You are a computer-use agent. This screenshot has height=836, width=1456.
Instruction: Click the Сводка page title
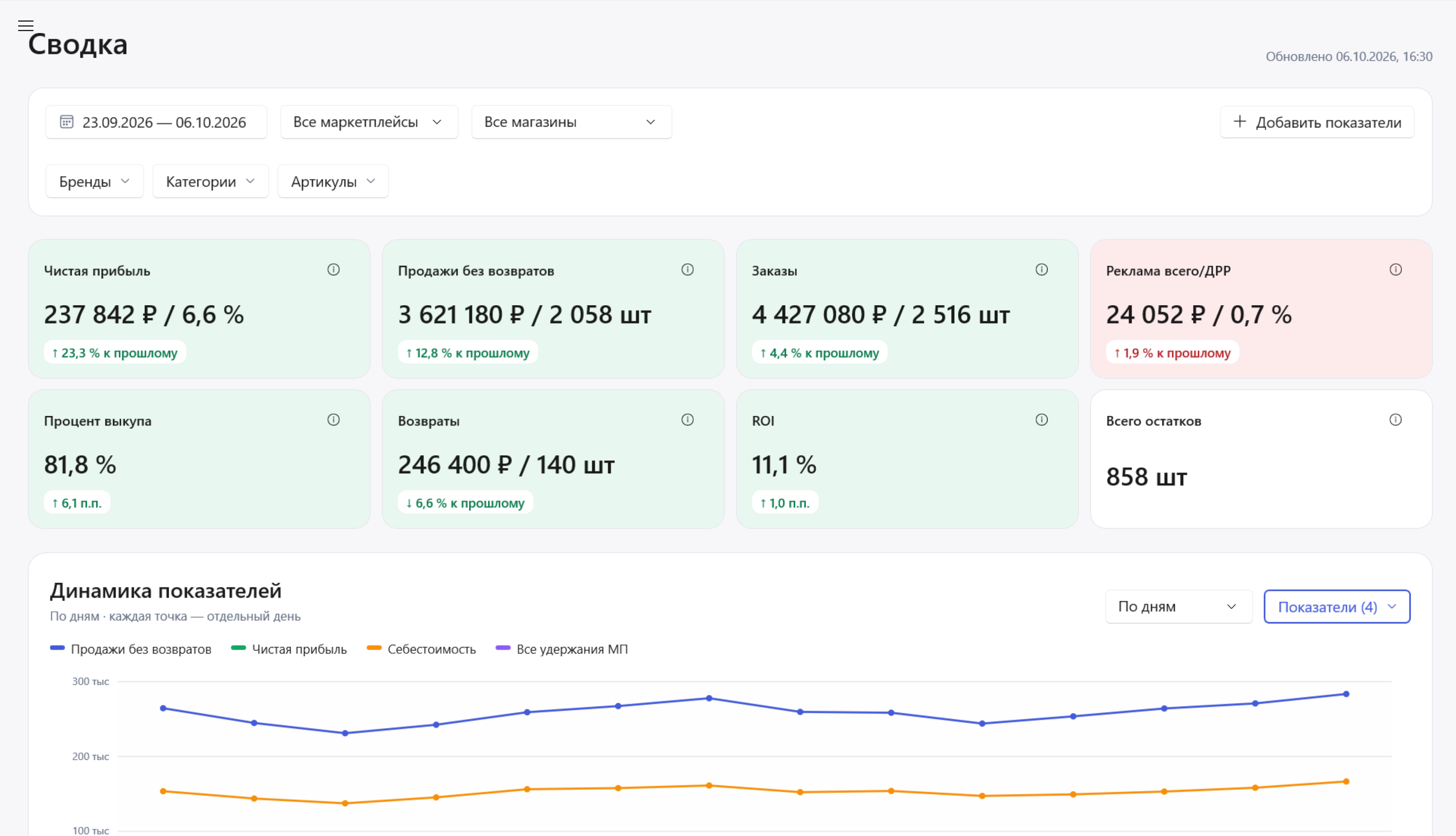(78, 44)
